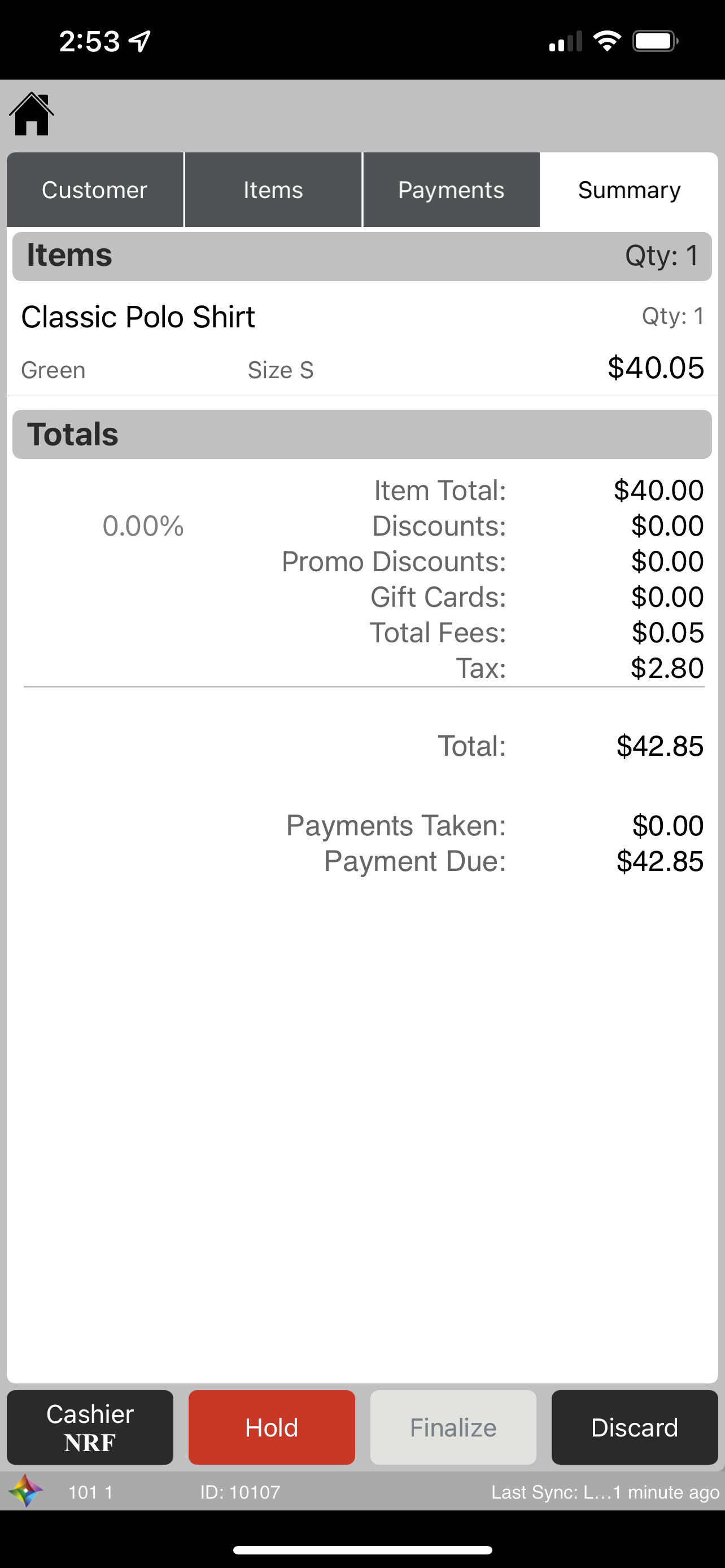Open the Items tab
Image resolution: width=725 pixels, height=1568 pixels.
point(273,190)
